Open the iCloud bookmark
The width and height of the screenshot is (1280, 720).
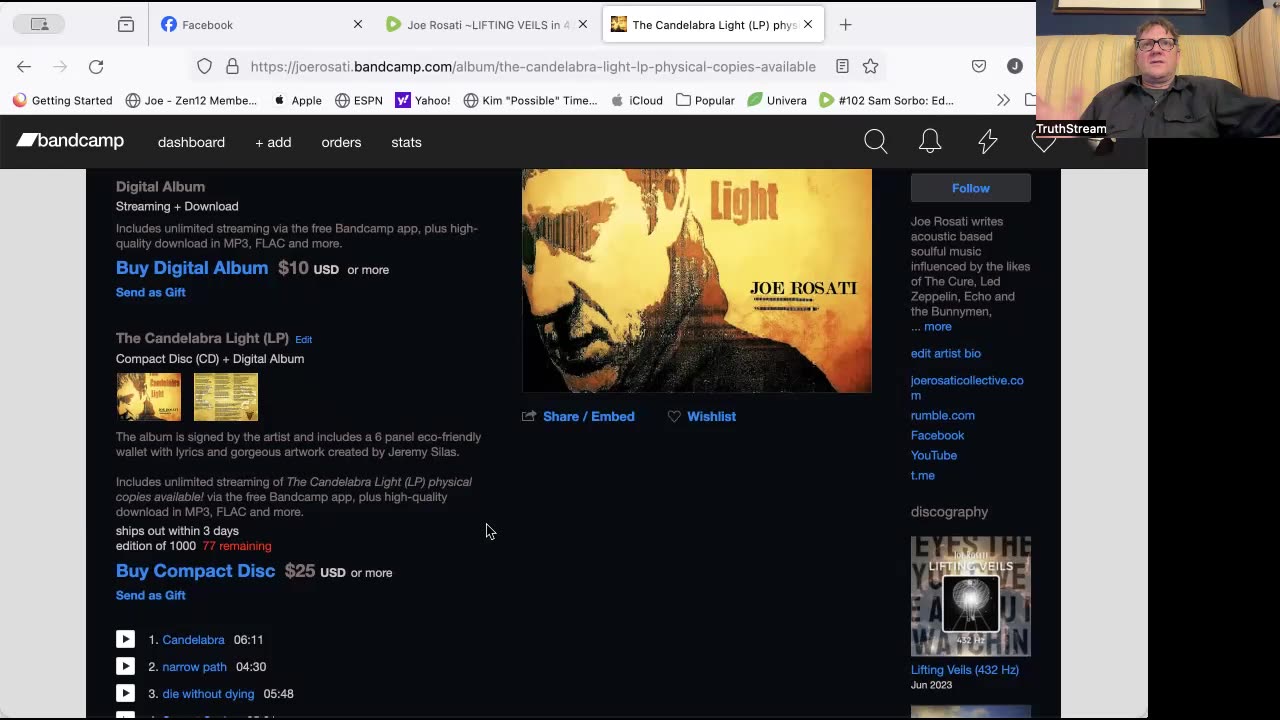pos(637,100)
